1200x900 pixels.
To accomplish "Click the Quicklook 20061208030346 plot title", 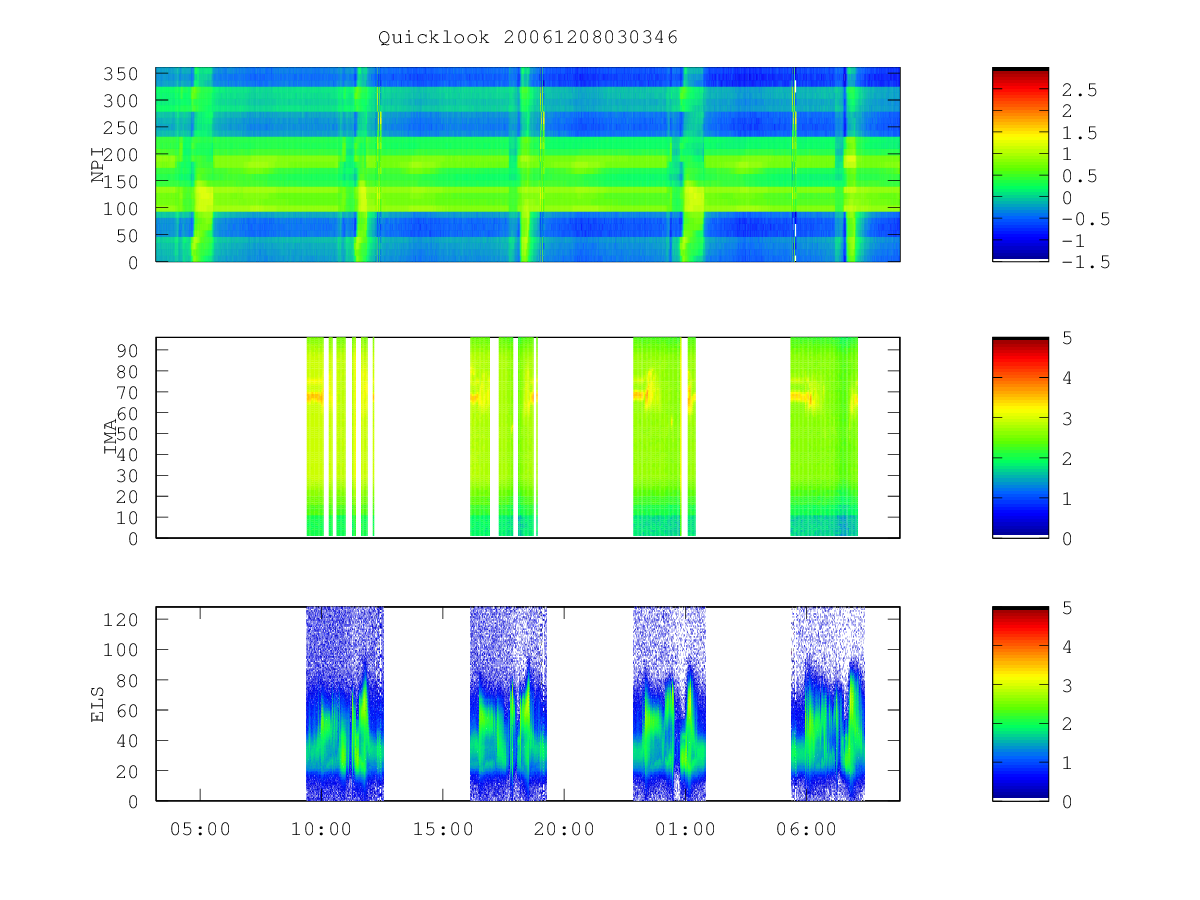I will pyautogui.click(x=528, y=38).
